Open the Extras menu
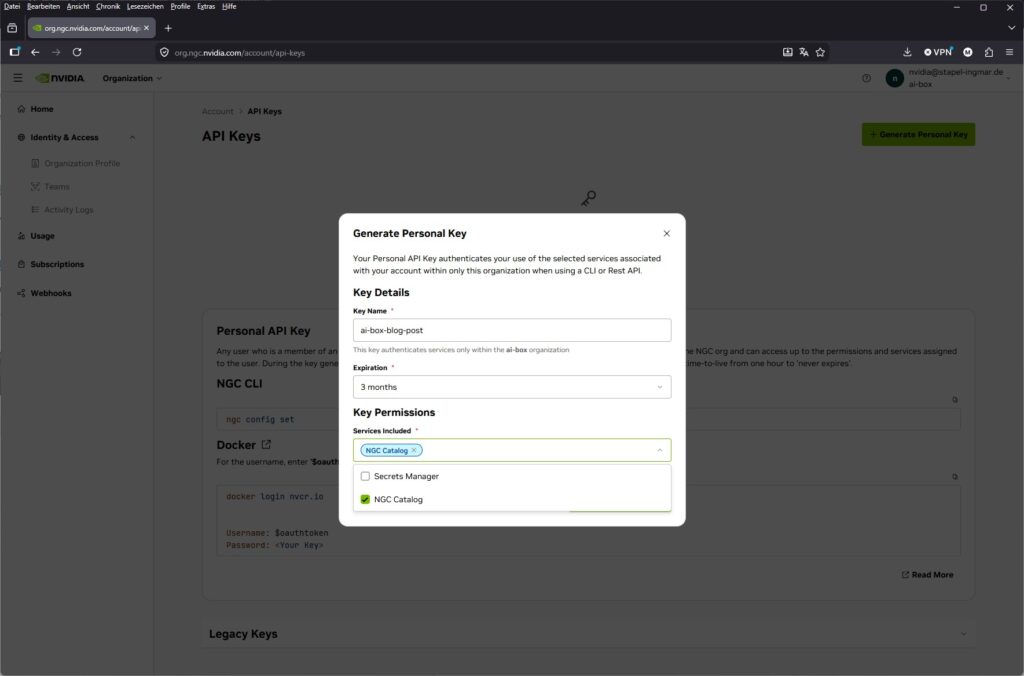Image resolution: width=1024 pixels, height=676 pixels. (206, 7)
